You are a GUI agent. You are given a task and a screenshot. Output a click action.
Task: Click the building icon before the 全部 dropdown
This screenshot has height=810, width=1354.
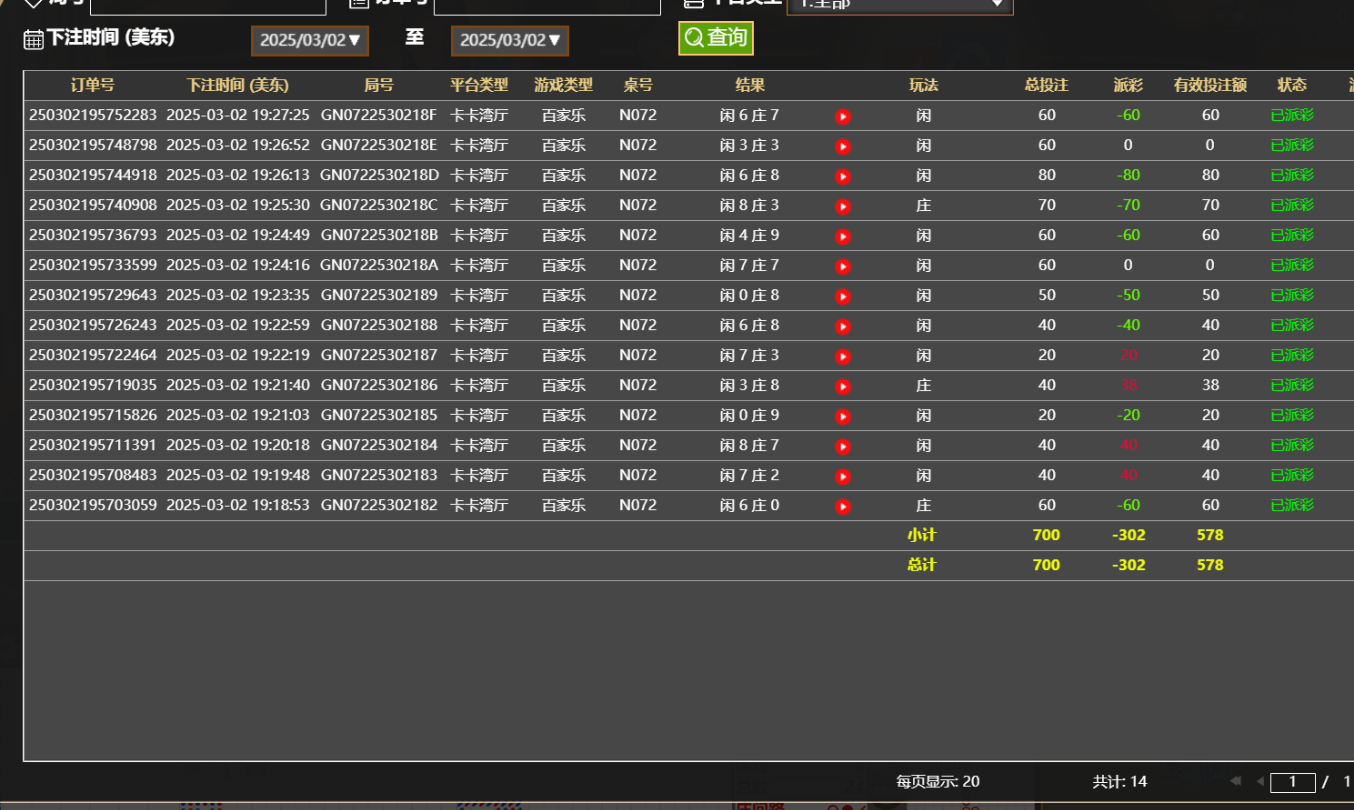(695, 5)
